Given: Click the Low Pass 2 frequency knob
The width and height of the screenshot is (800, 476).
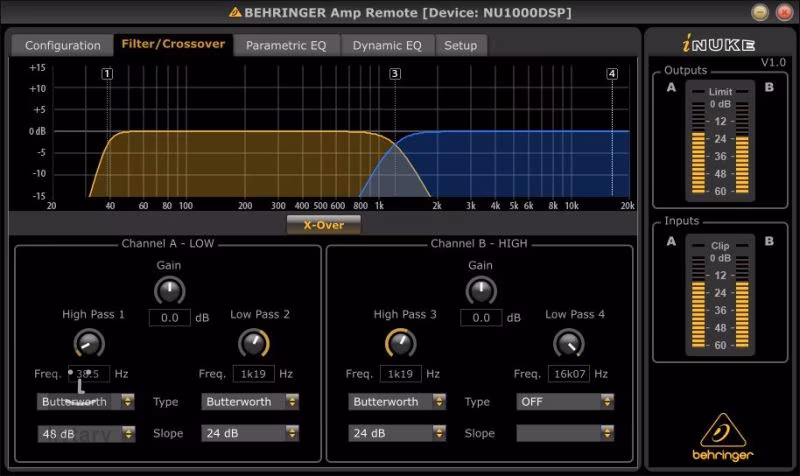Looking at the screenshot, I should pyautogui.click(x=254, y=345).
